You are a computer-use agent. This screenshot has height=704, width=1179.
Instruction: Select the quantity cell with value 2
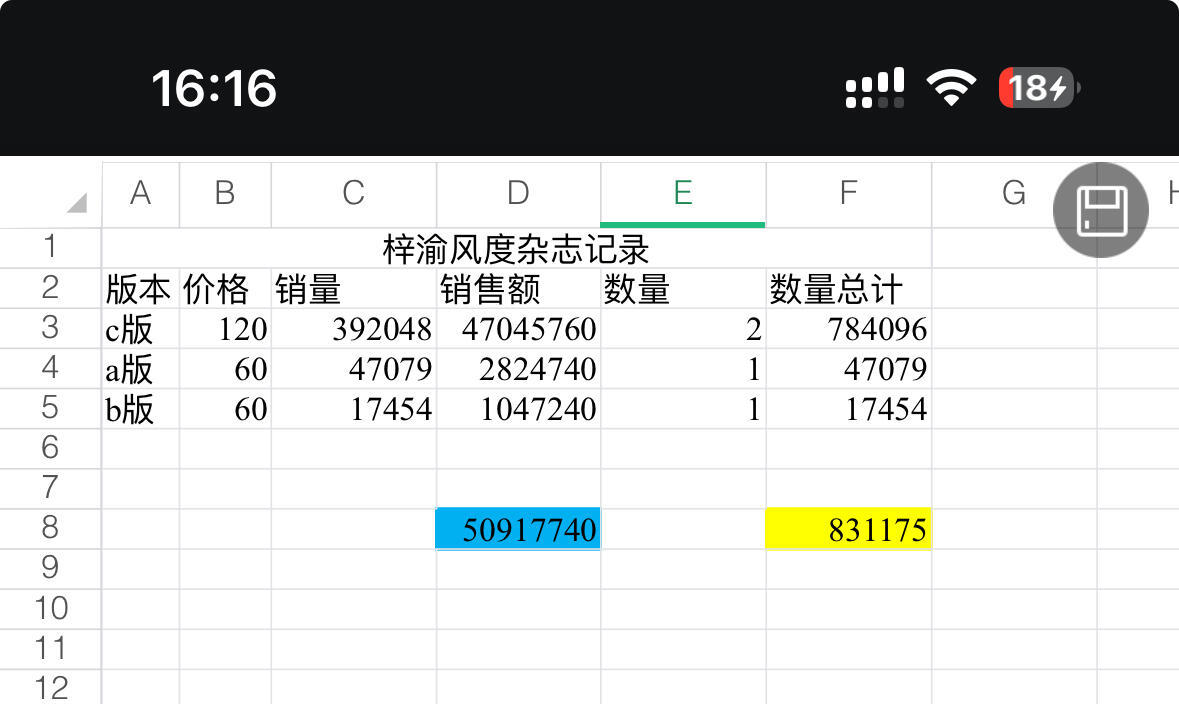(683, 328)
